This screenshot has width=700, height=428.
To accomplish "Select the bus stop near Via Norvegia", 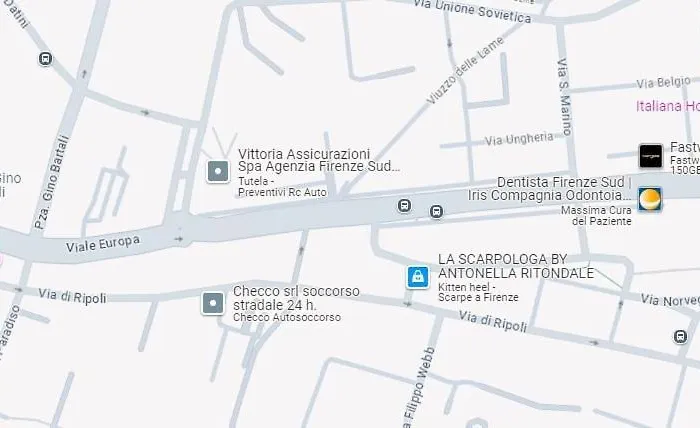I will click(x=680, y=337).
